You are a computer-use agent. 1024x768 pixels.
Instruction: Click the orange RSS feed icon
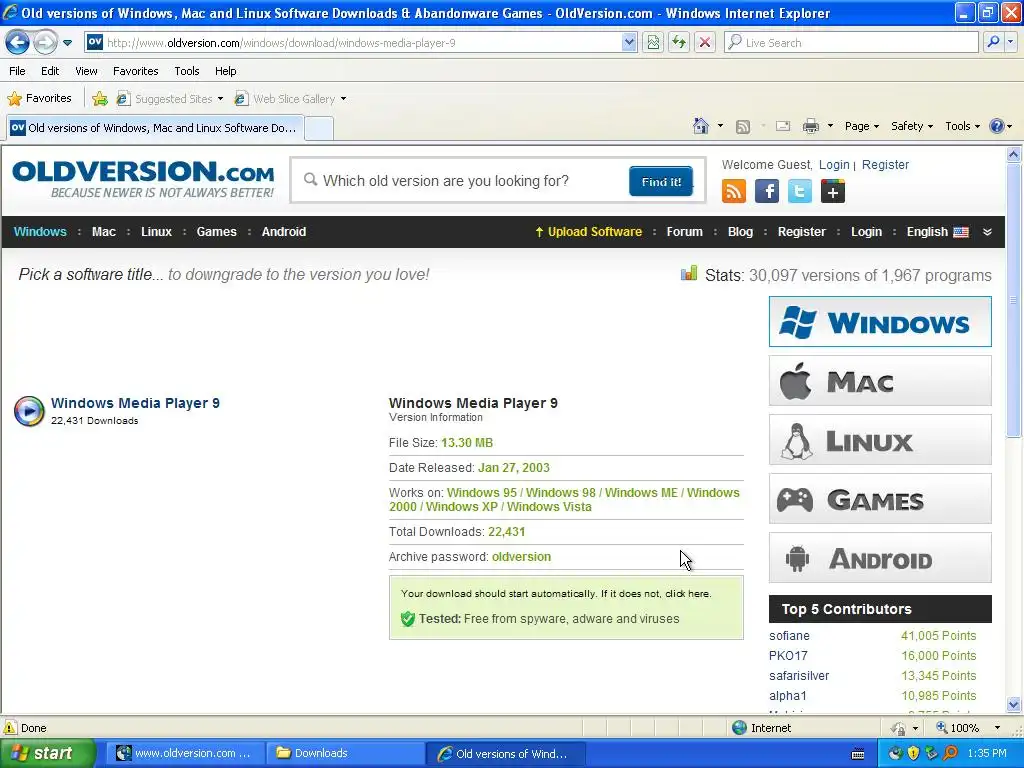click(734, 191)
